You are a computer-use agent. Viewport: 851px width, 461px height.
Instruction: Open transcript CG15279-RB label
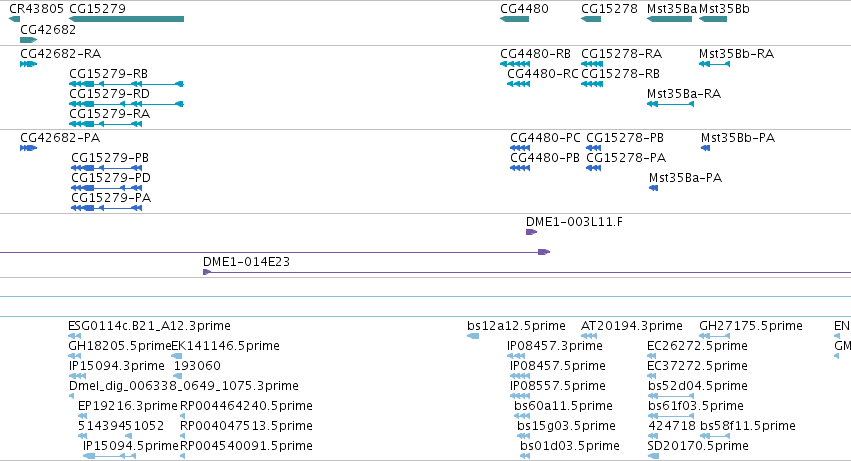[109, 74]
